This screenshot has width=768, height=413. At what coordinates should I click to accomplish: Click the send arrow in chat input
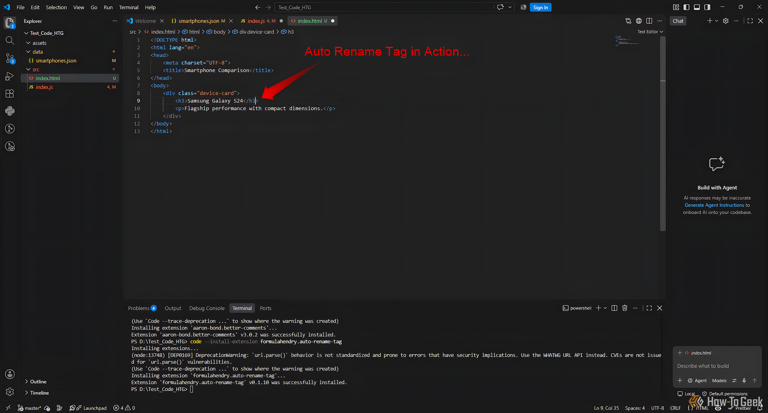pyautogui.click(x=755, y=381)
